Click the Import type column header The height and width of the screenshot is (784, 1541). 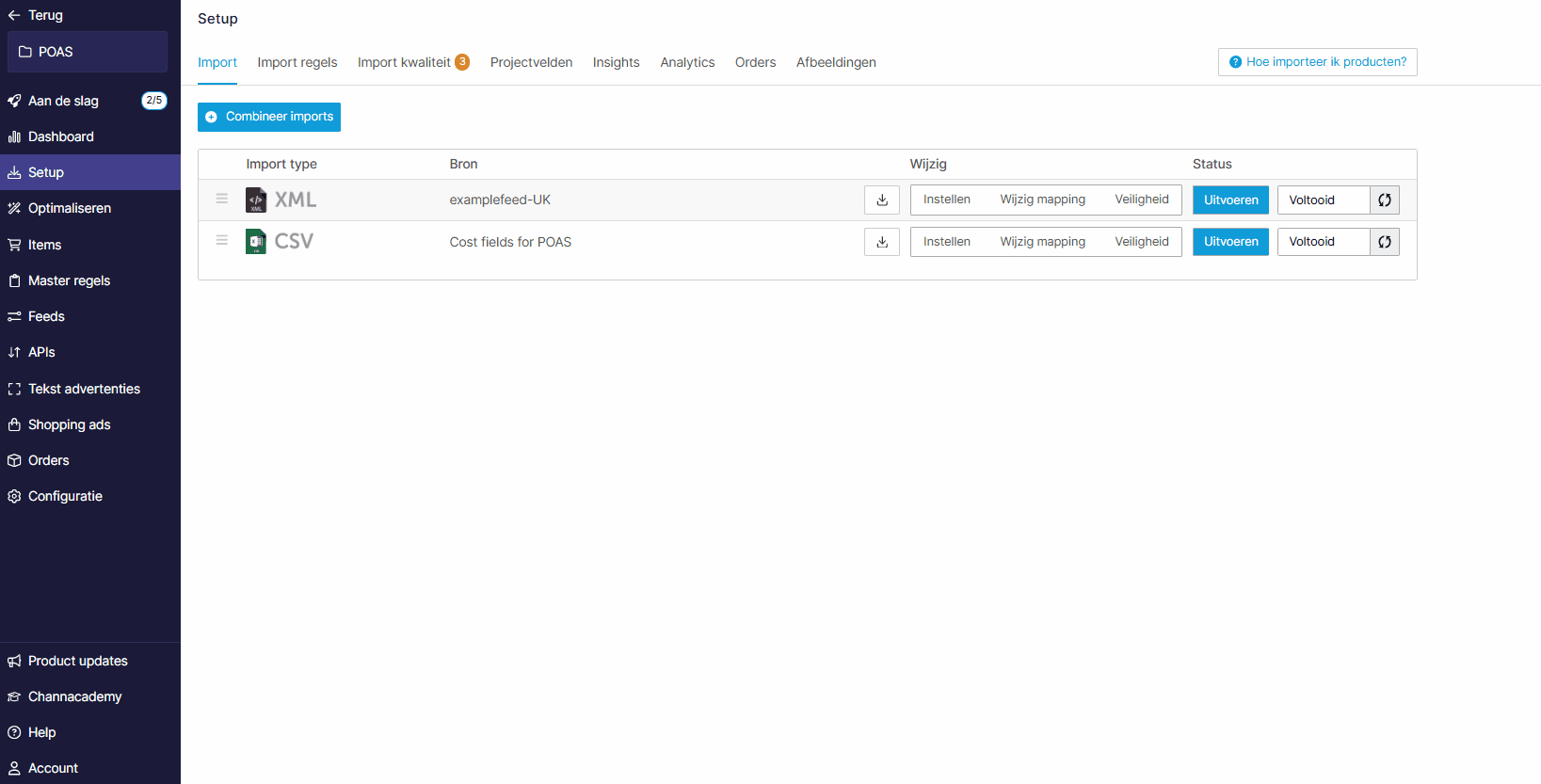coord(281,164)
